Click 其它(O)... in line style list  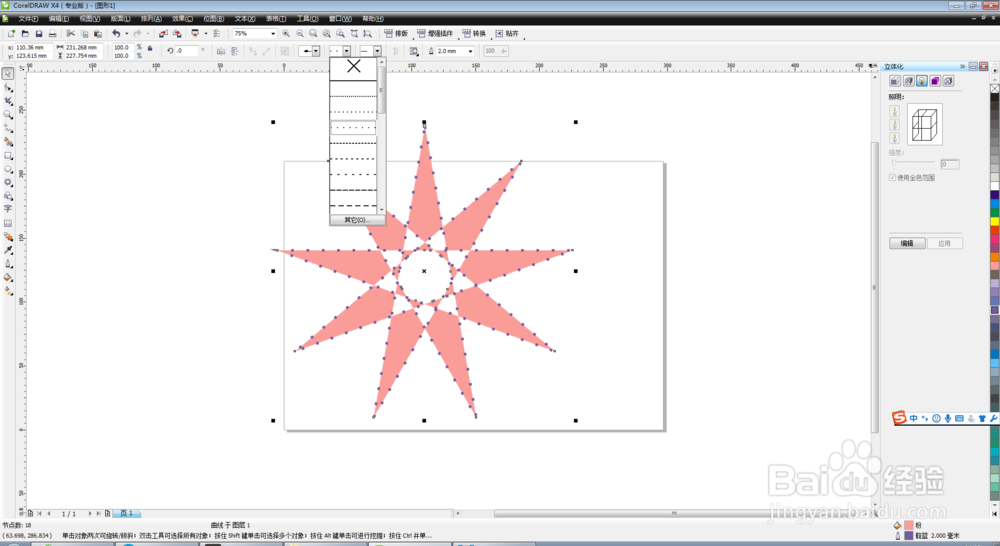[357, 220]
